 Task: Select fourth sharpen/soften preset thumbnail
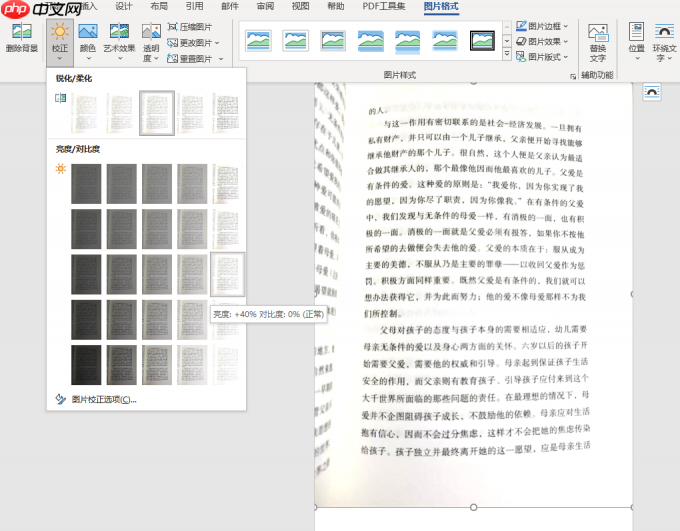(192, 113)
